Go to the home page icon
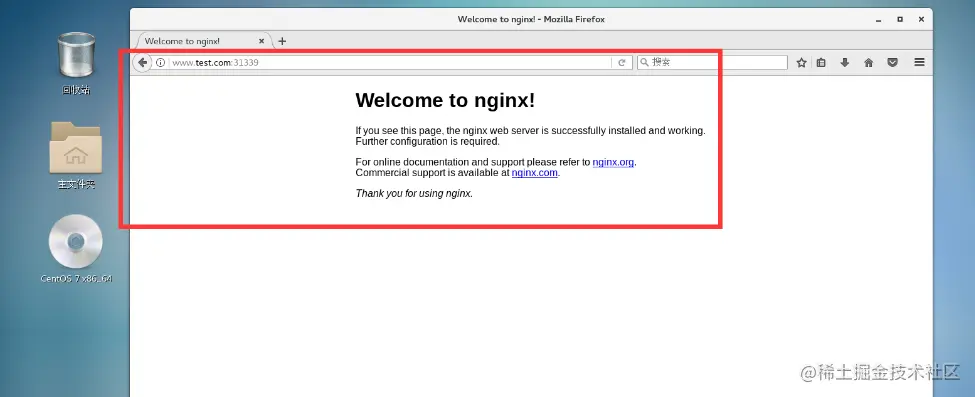975x397 pixels. [x=869, y=62]
